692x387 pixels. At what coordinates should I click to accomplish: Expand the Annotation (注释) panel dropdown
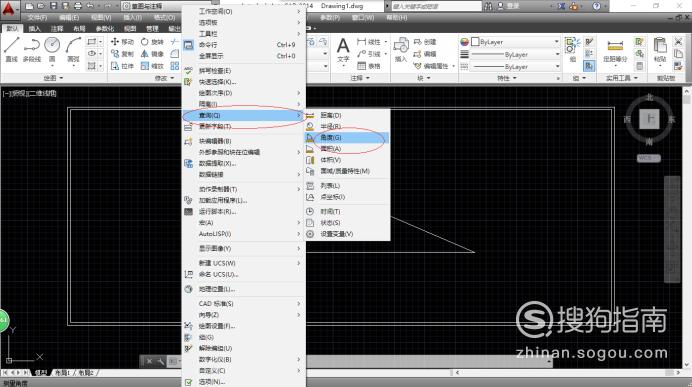pos(361,78)
